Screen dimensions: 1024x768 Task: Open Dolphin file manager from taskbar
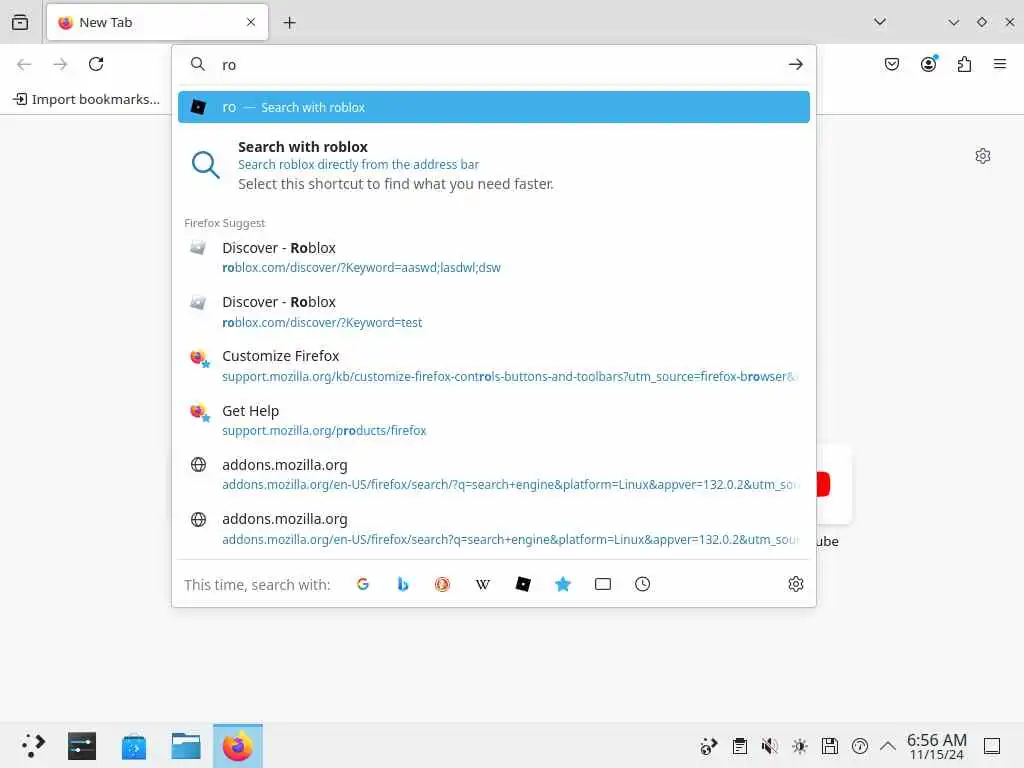coord(186,745)
